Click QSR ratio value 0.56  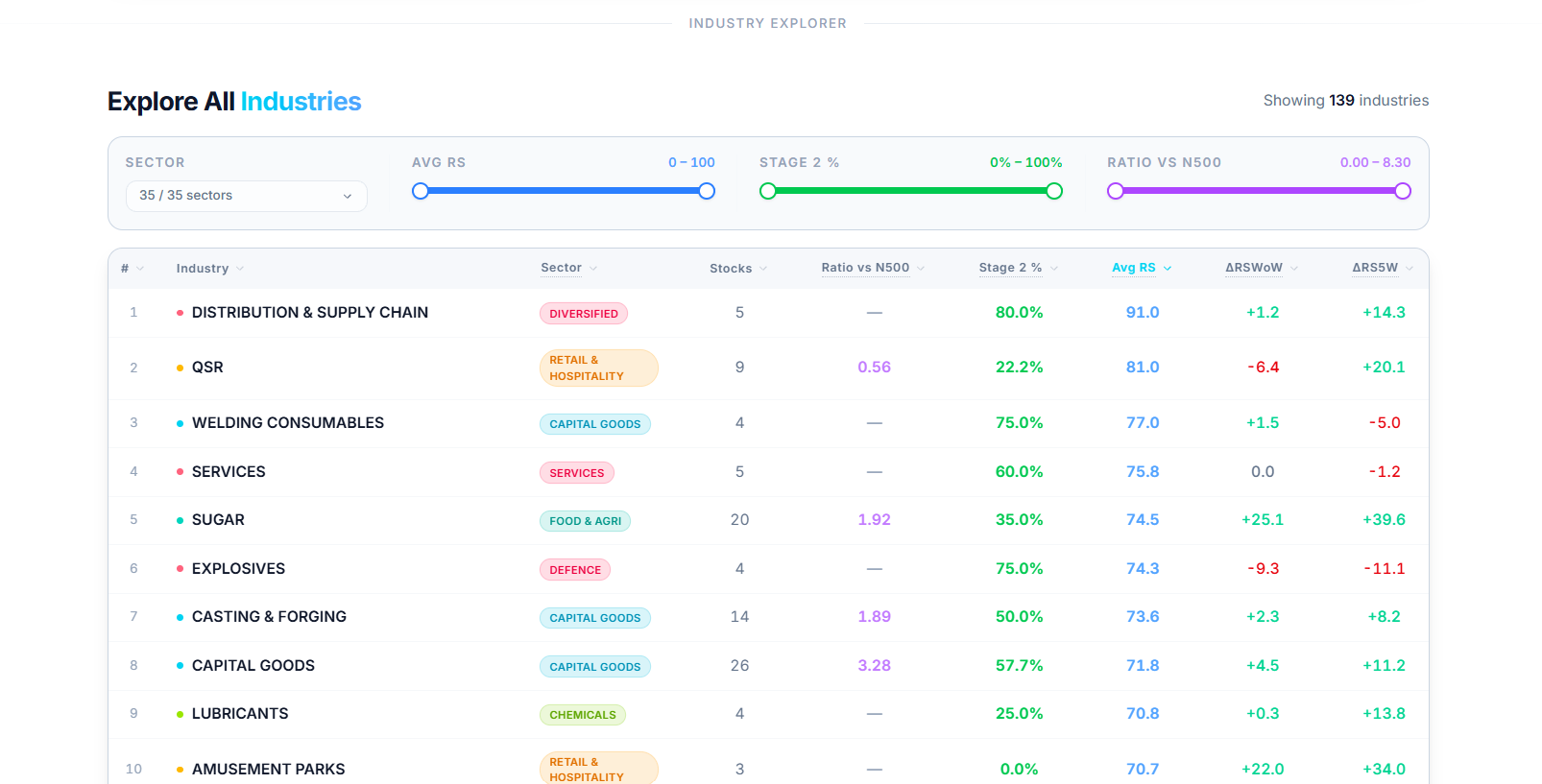(x=874, y=368)
